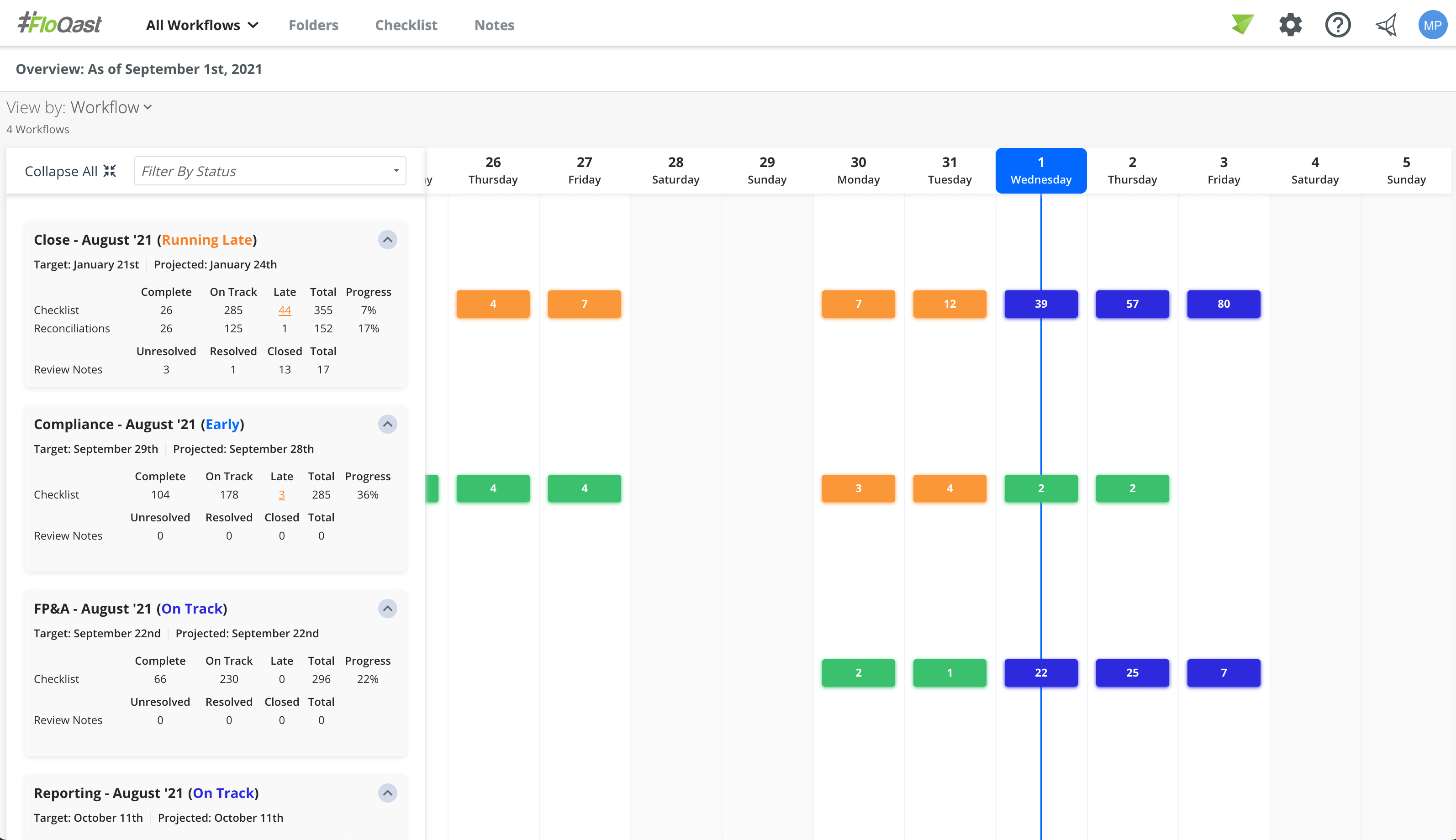Select the Friday 27 date header
This screenshot has height=840, width=1456.
click(x=585, y=171)
